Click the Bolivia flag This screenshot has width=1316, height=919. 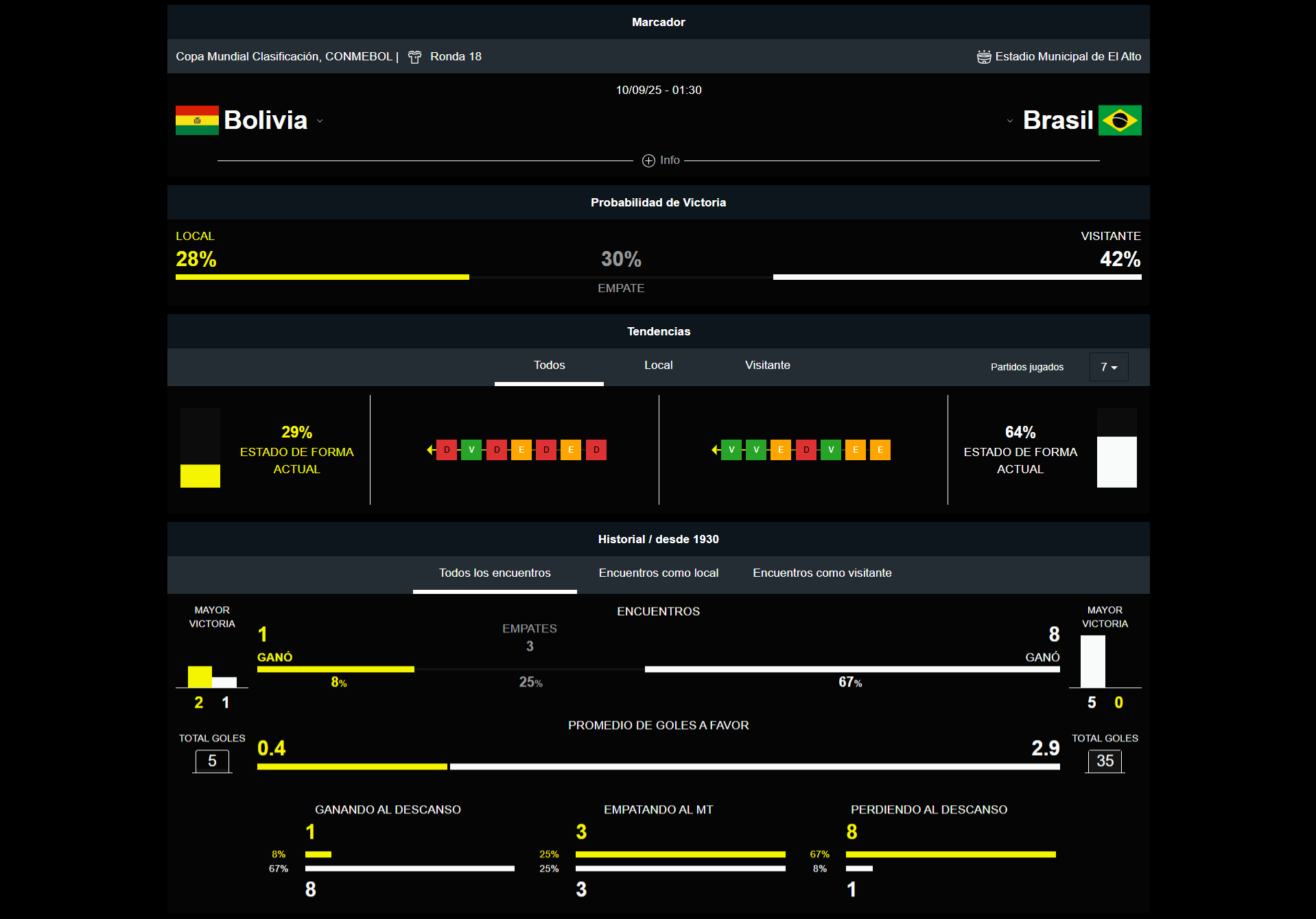pyautogui.click(x=196, y=121)
